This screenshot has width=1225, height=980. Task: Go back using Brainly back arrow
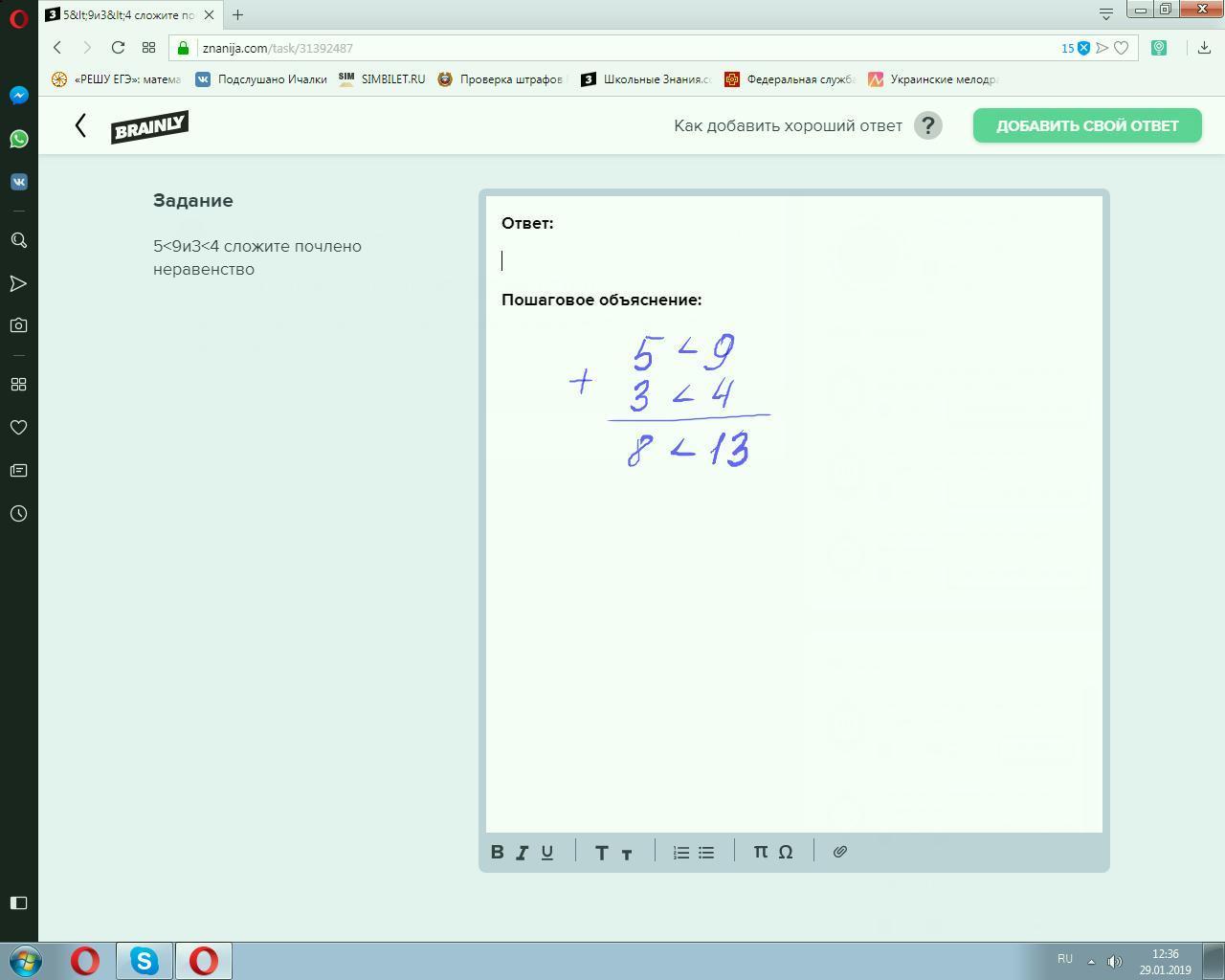(81, 125)
